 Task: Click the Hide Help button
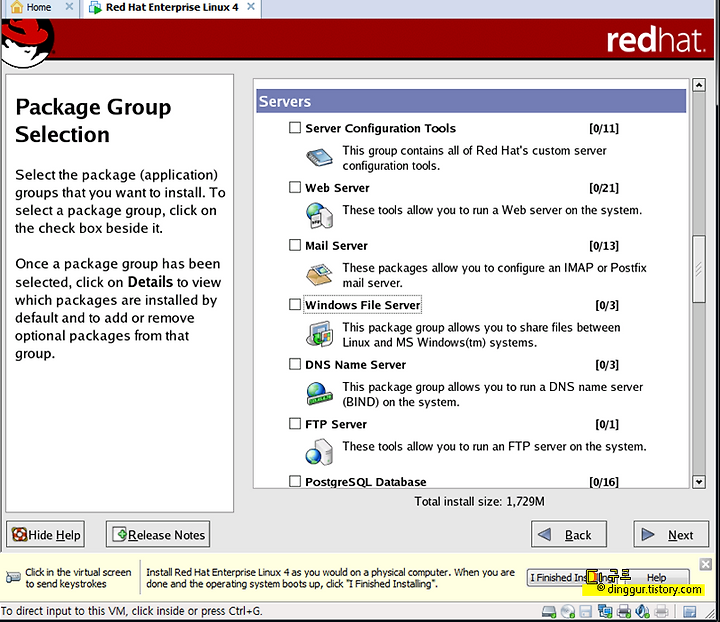click(45, 534)
